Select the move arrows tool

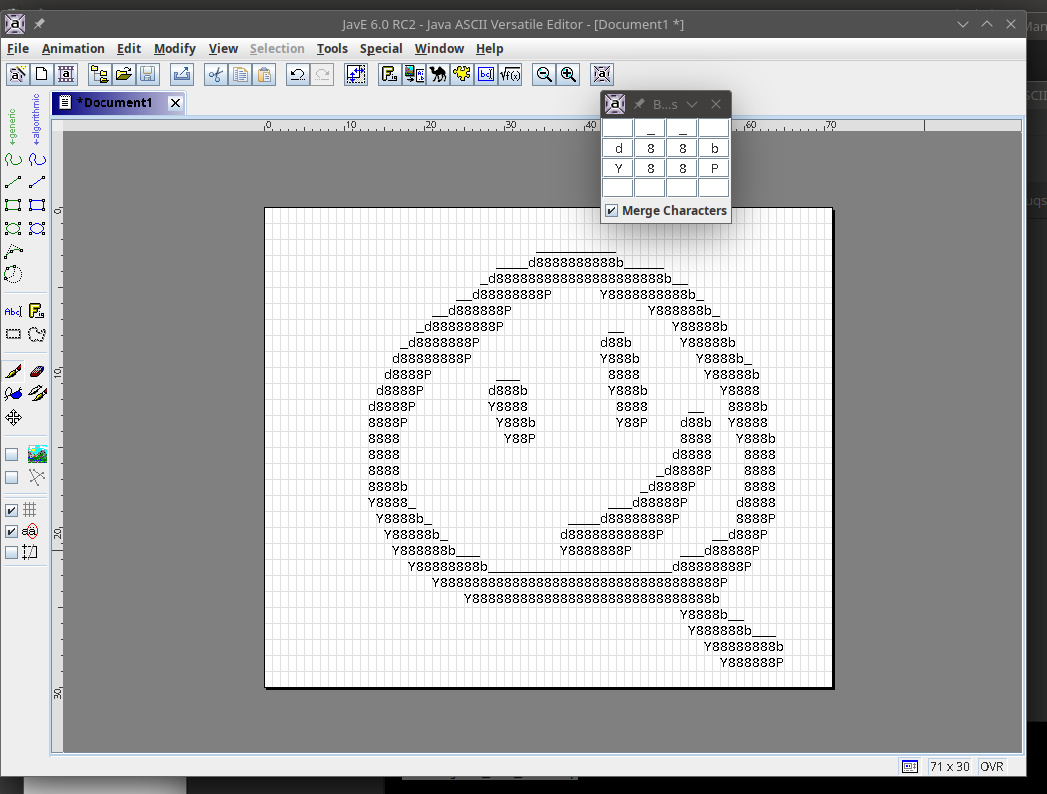pyautogui.click(x=13, y=417)
